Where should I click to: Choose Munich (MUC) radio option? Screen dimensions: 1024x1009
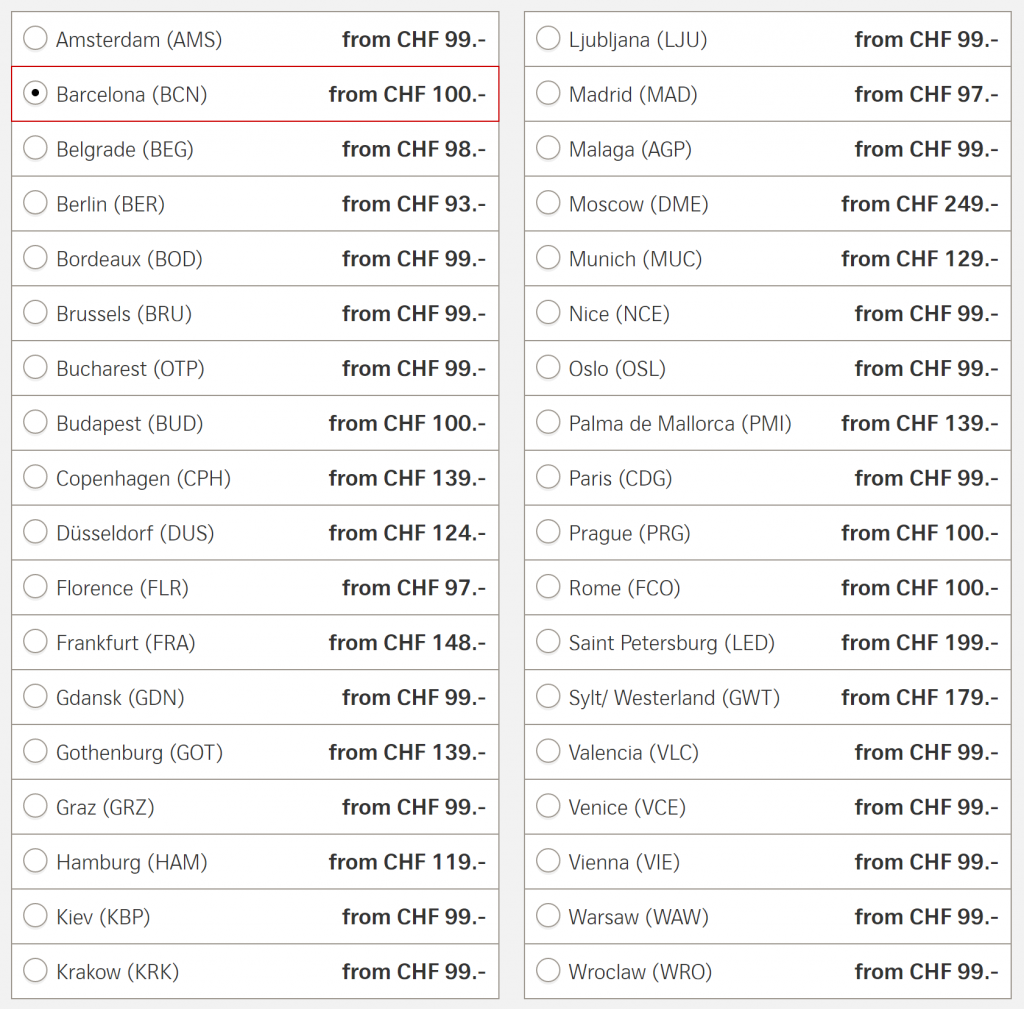(548, 259)
